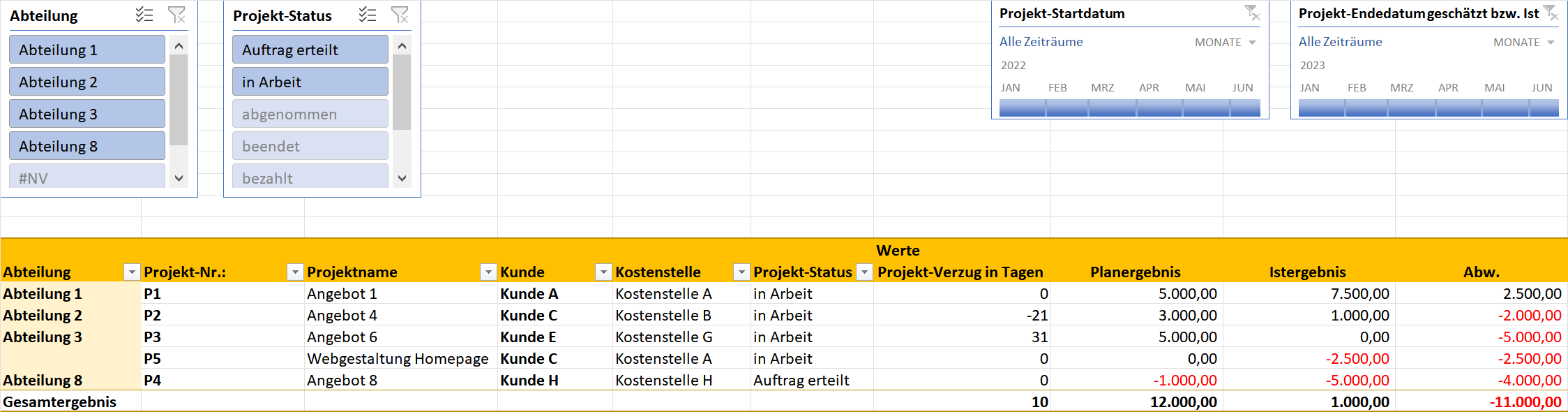Open Kunde column filter dropdown

click(x=603, y=272)
